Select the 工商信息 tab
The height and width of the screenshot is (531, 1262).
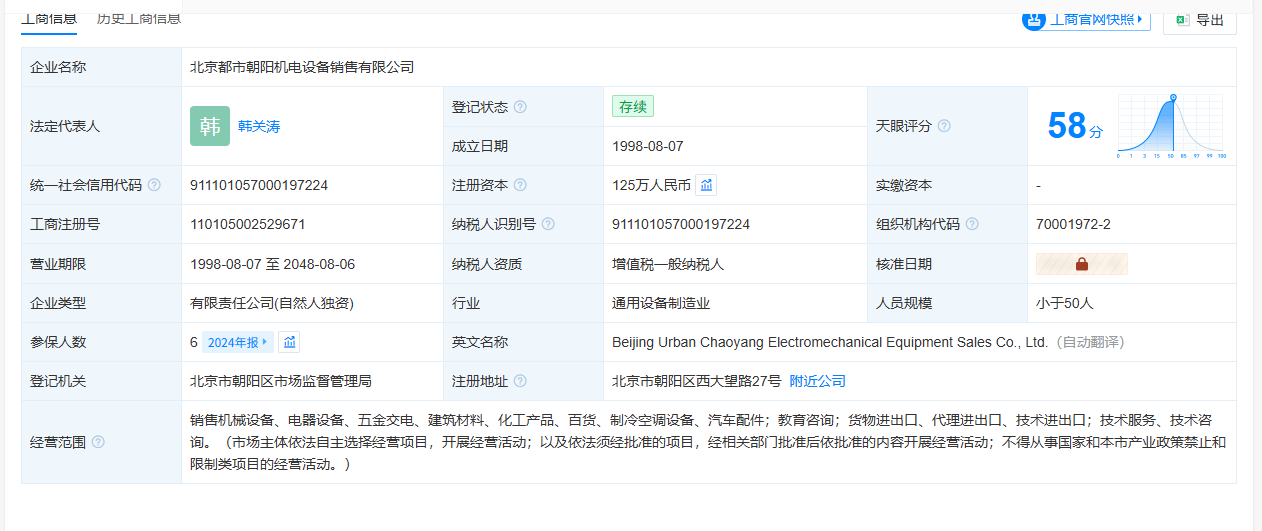[x=50, y=17]
